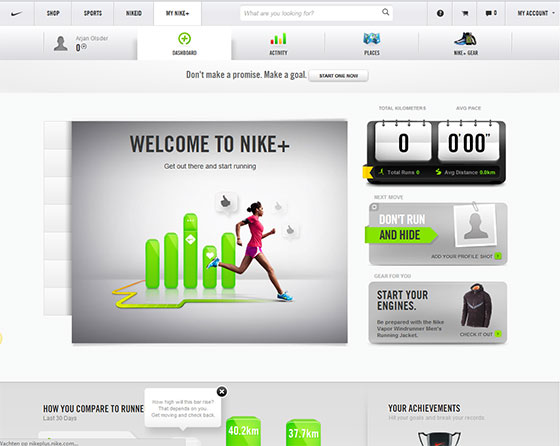The width and height of the screenshot is (560, 446).
Task: Click the user profile avatar icon
Action: point(61,43)
